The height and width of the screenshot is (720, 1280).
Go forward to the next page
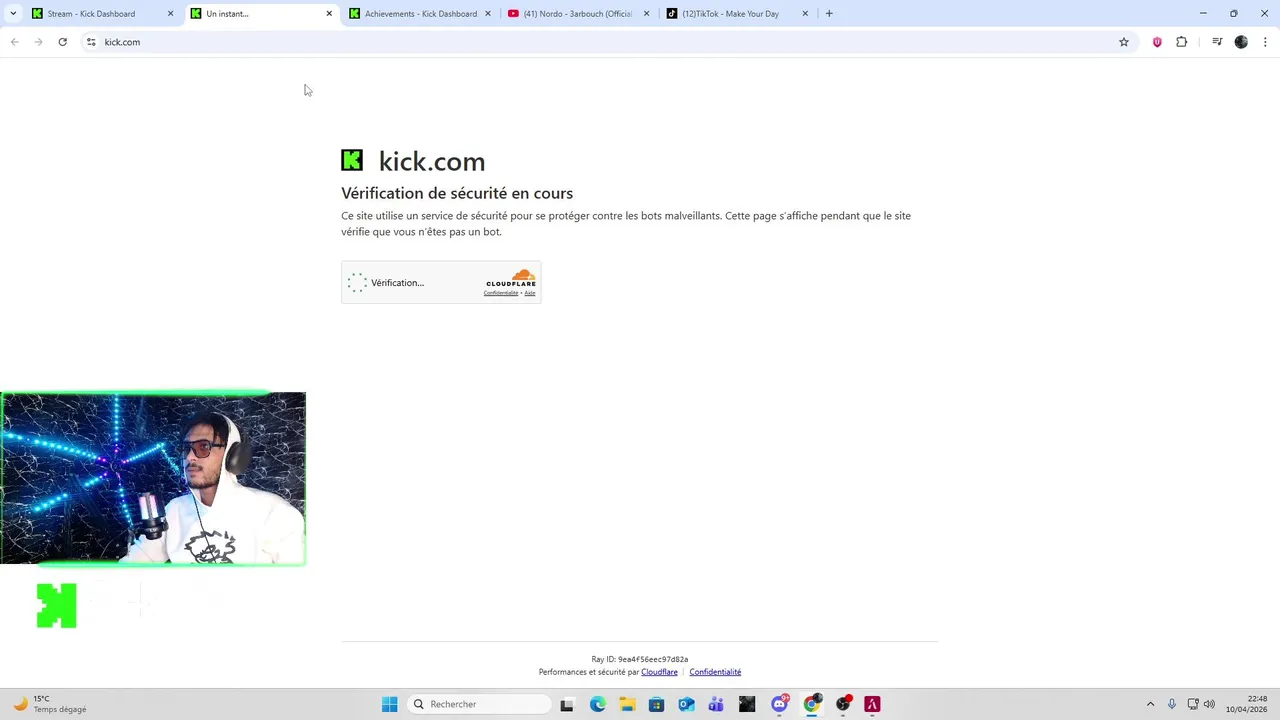39,42
